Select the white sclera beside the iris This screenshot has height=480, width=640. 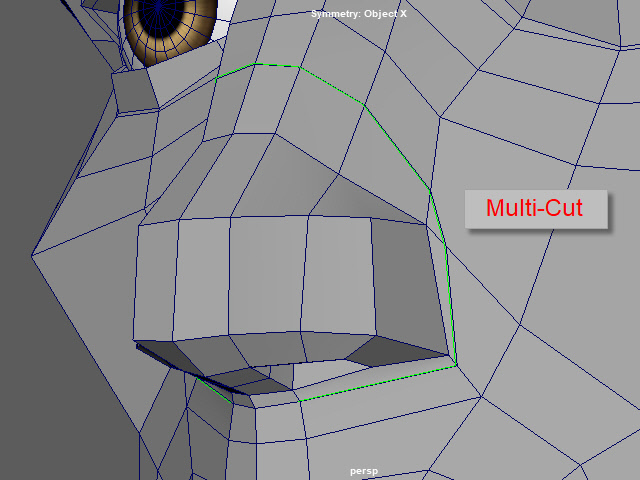(x=226, y=10)
